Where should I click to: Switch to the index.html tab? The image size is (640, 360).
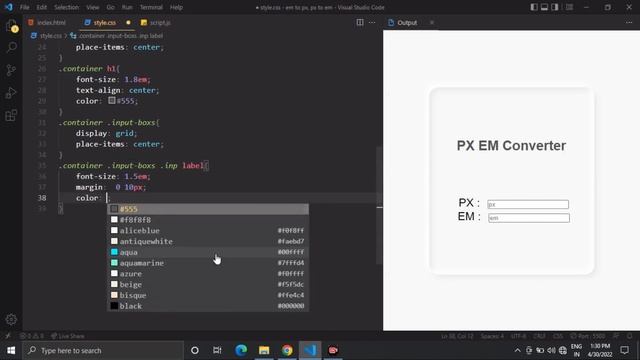tap(47, 23)
